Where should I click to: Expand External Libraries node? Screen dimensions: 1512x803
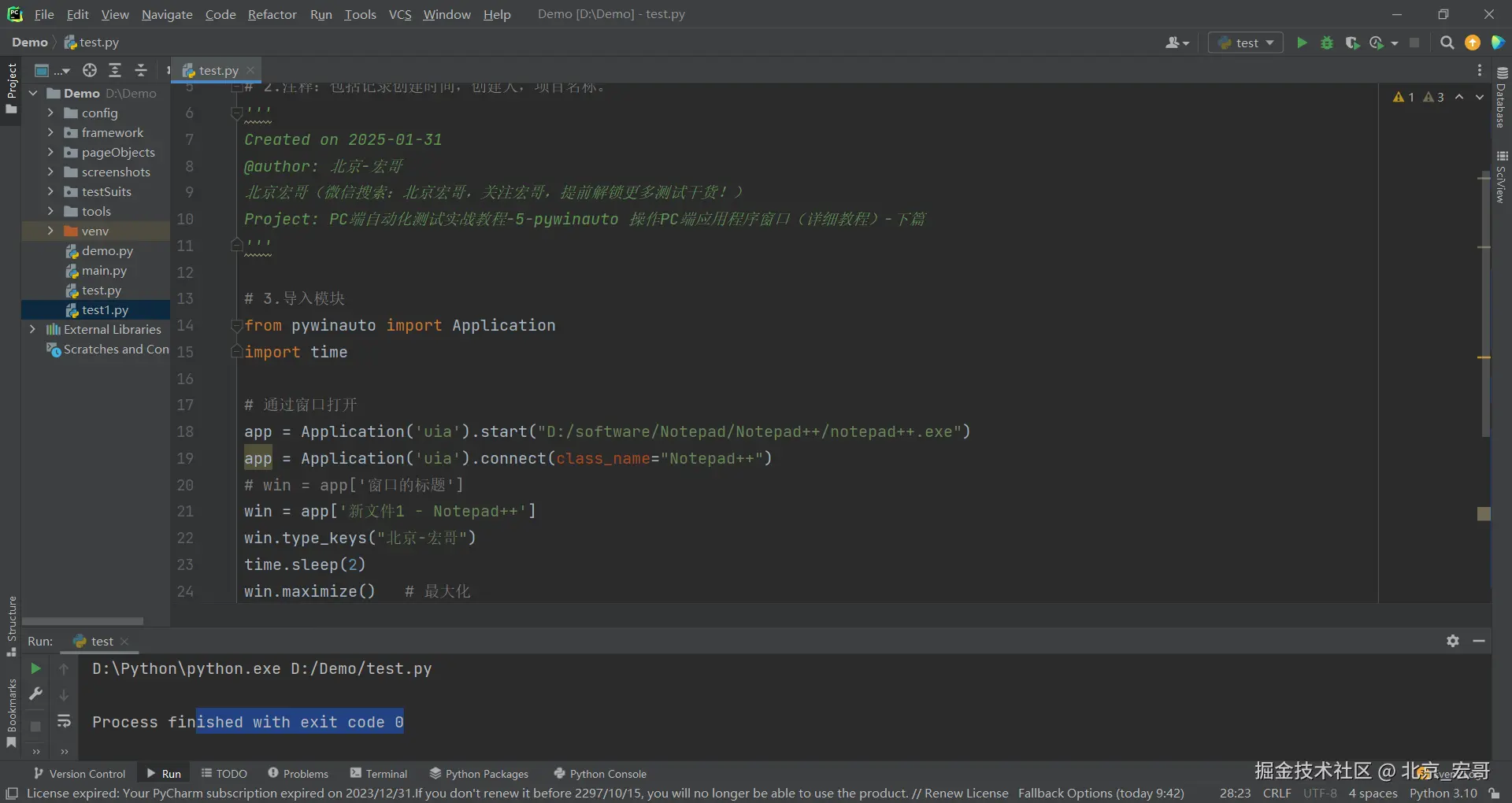32,329
